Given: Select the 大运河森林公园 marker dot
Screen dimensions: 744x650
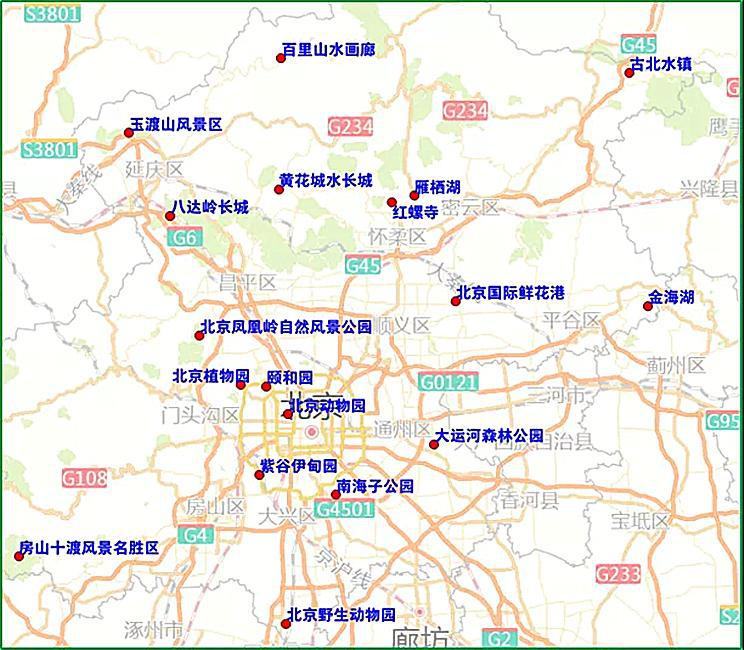Looking at the screenshot, I should (x=434, y=444).
